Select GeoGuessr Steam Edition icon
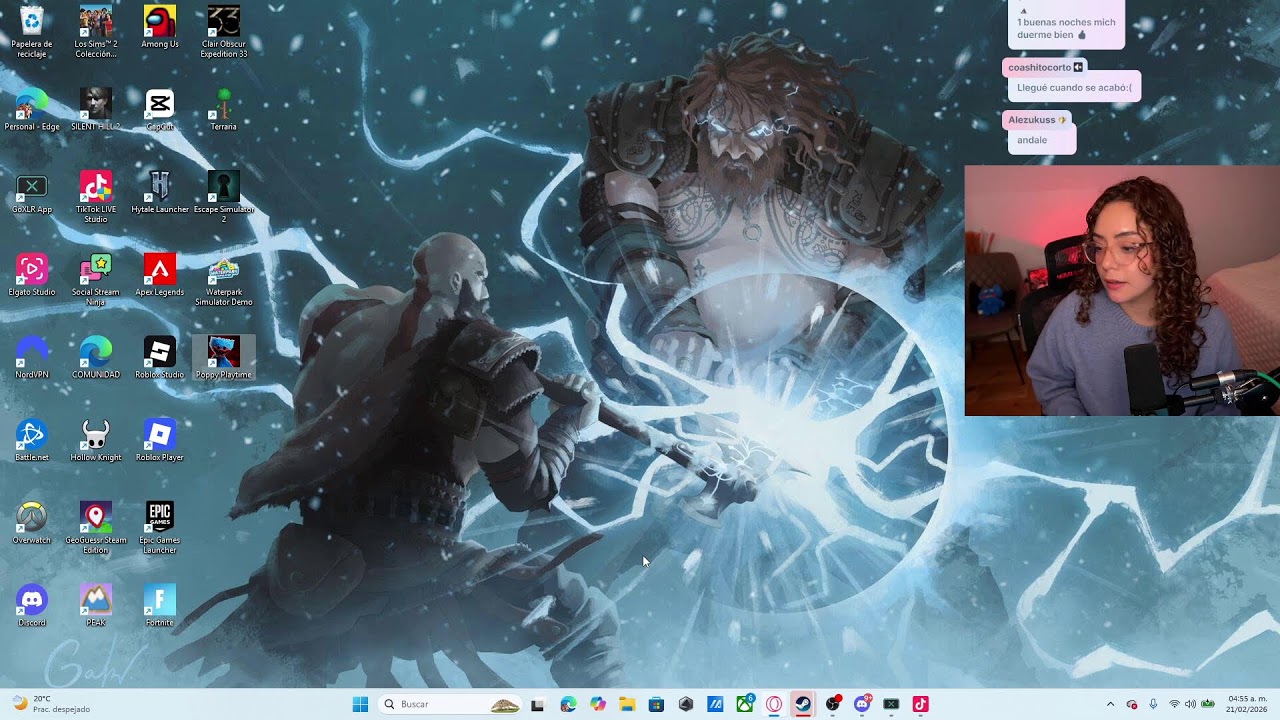Viewport: 1280px width, 720px height. [96, 528]
